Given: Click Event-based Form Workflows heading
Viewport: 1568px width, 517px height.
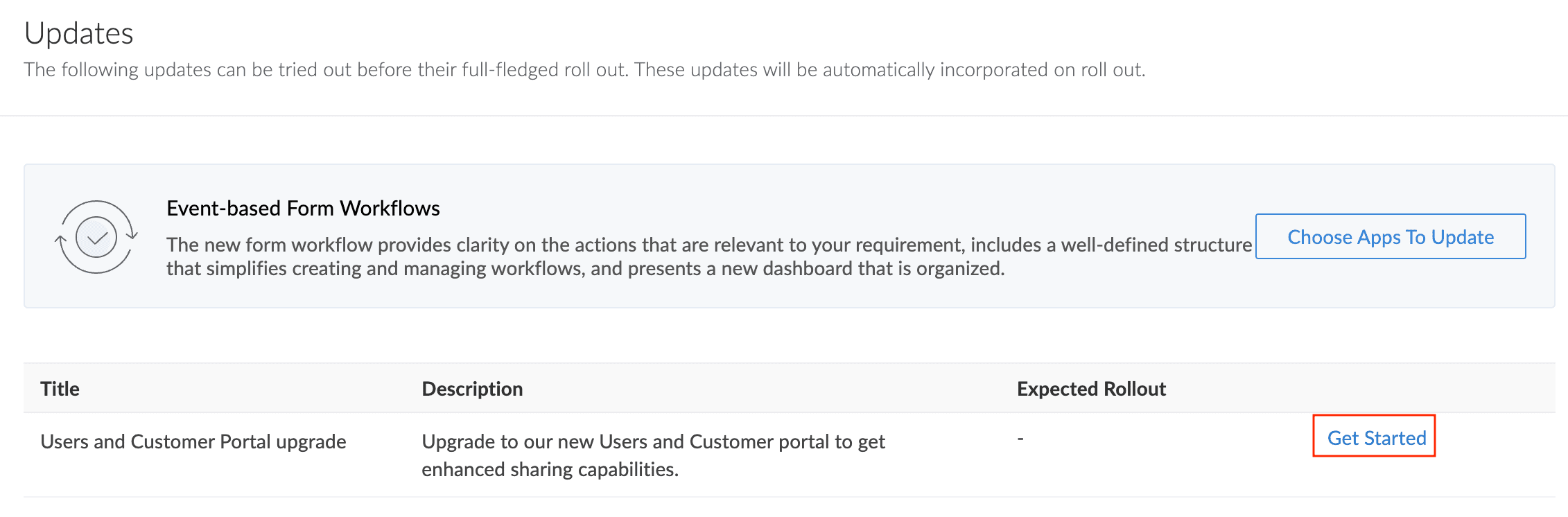Looking at the screenshot, I should click(x=303, y=209).
